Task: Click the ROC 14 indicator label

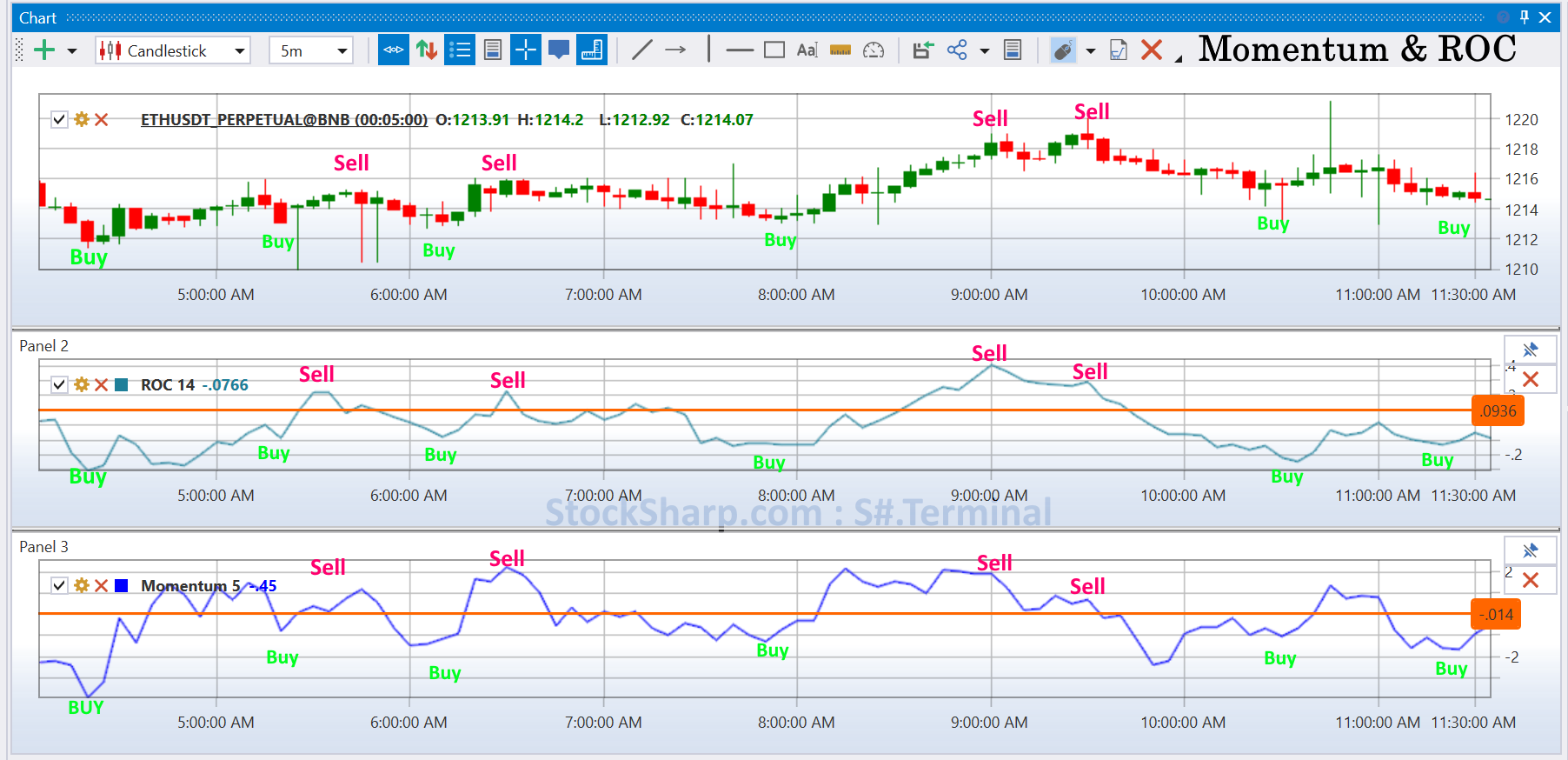Action: coord(168,384)
